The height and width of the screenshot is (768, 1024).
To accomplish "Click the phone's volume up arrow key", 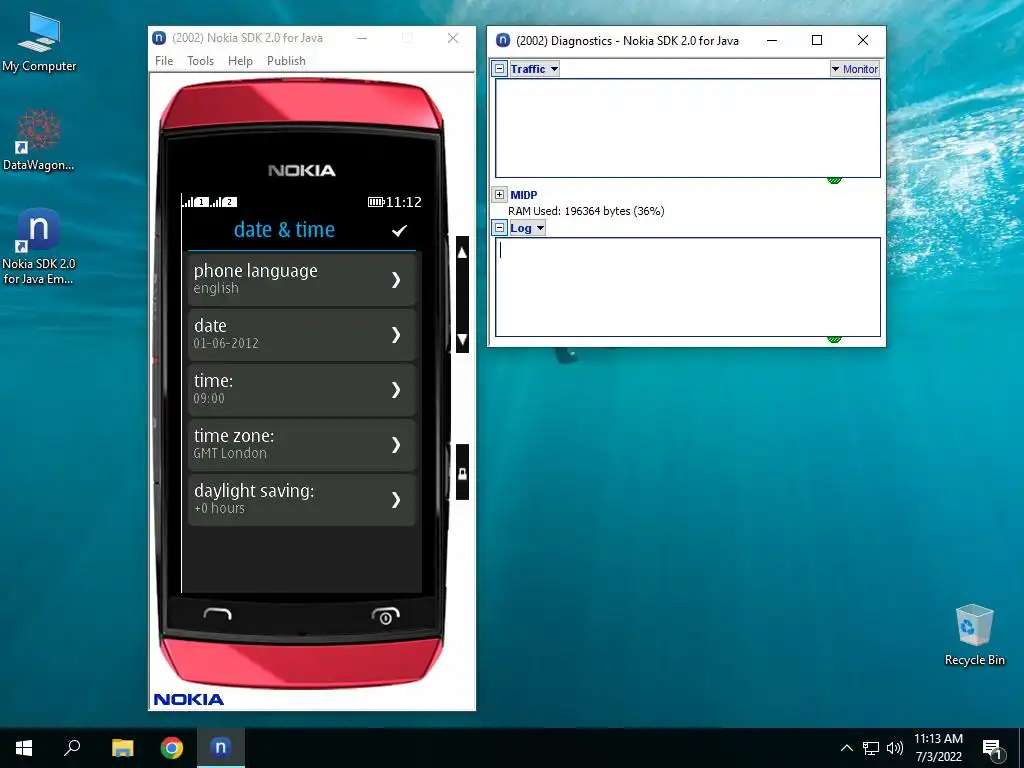I will [x=462, y=253].
